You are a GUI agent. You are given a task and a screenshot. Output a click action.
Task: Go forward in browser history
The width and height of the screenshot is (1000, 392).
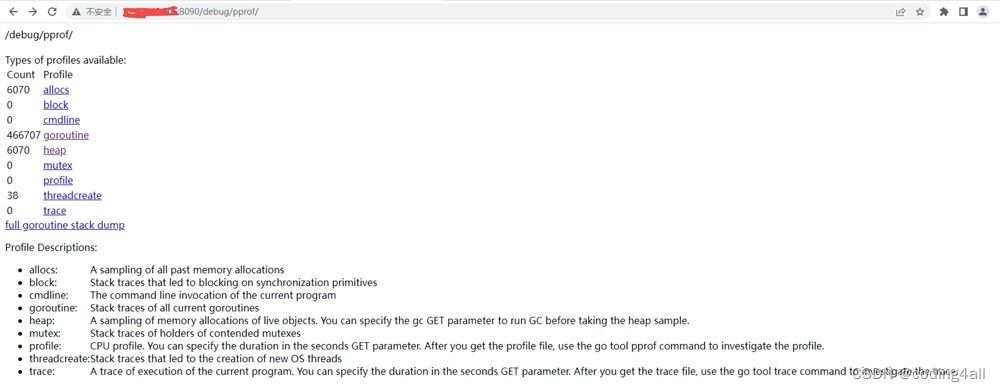click(x=33, y=11)
